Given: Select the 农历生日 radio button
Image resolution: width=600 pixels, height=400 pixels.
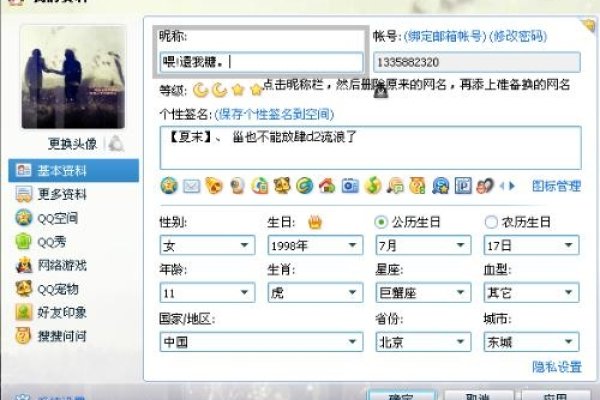Looking at the screenshot, I should [491, 222].
